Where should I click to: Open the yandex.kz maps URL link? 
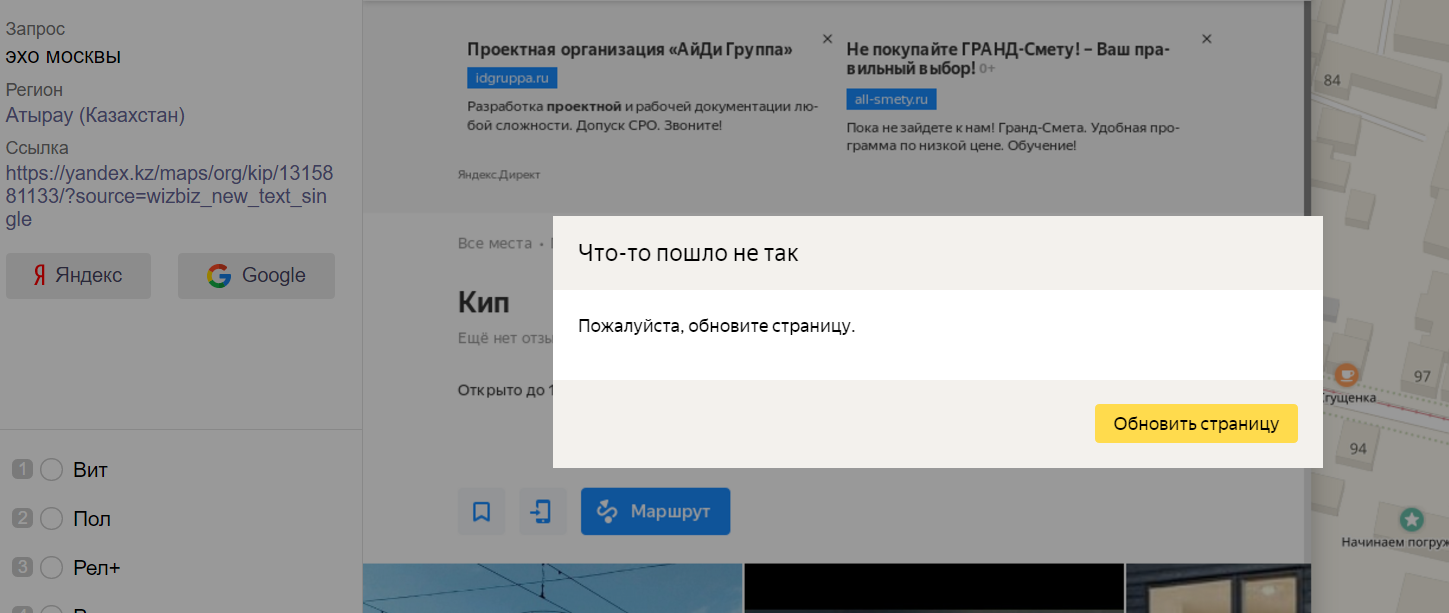(x=168, y=196)
